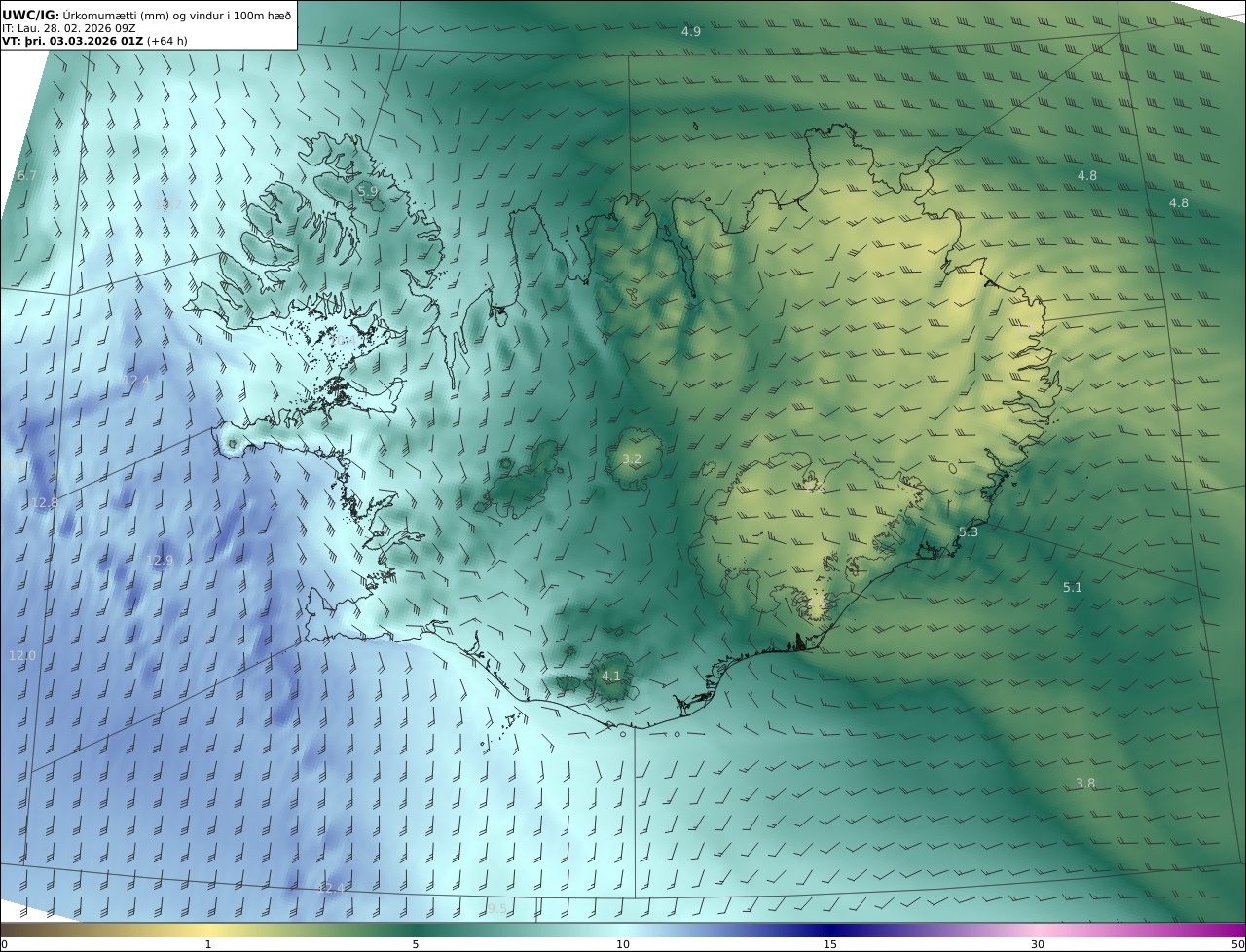Select the 6.7 value label
Image resolution: width=1246 pixels, height=952 pixels.
[26, 176]
